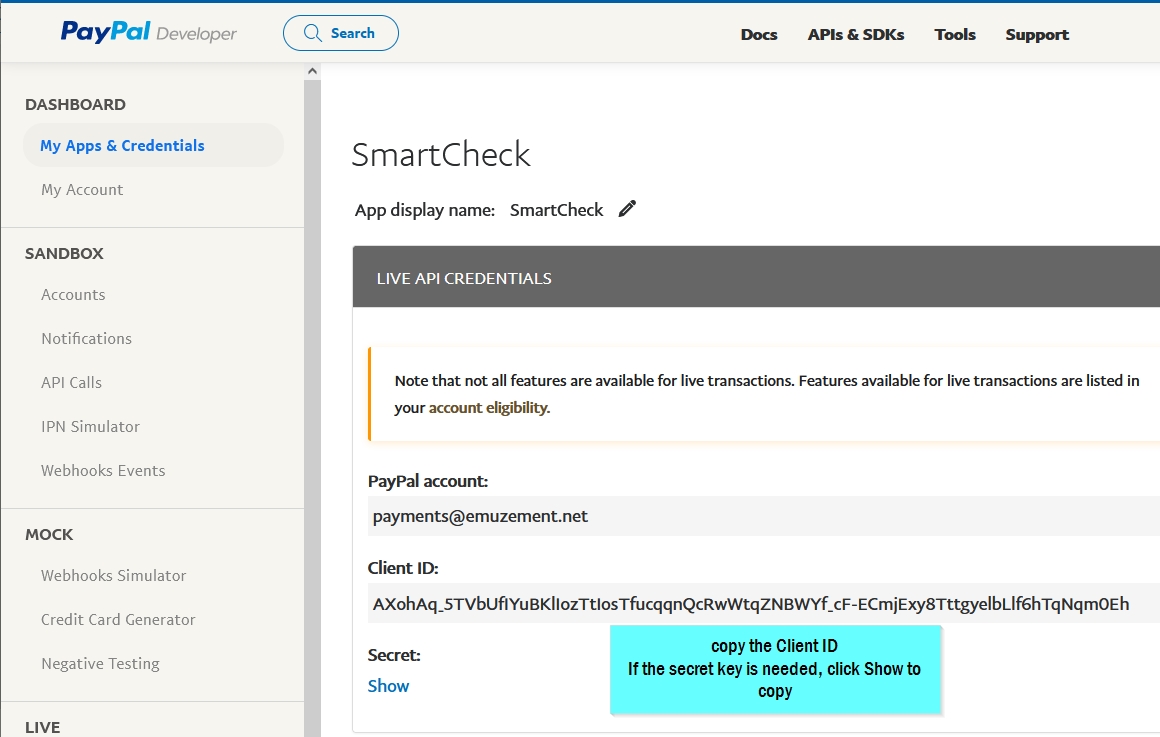
Task: Open the Search button
Action: point(340,33)
